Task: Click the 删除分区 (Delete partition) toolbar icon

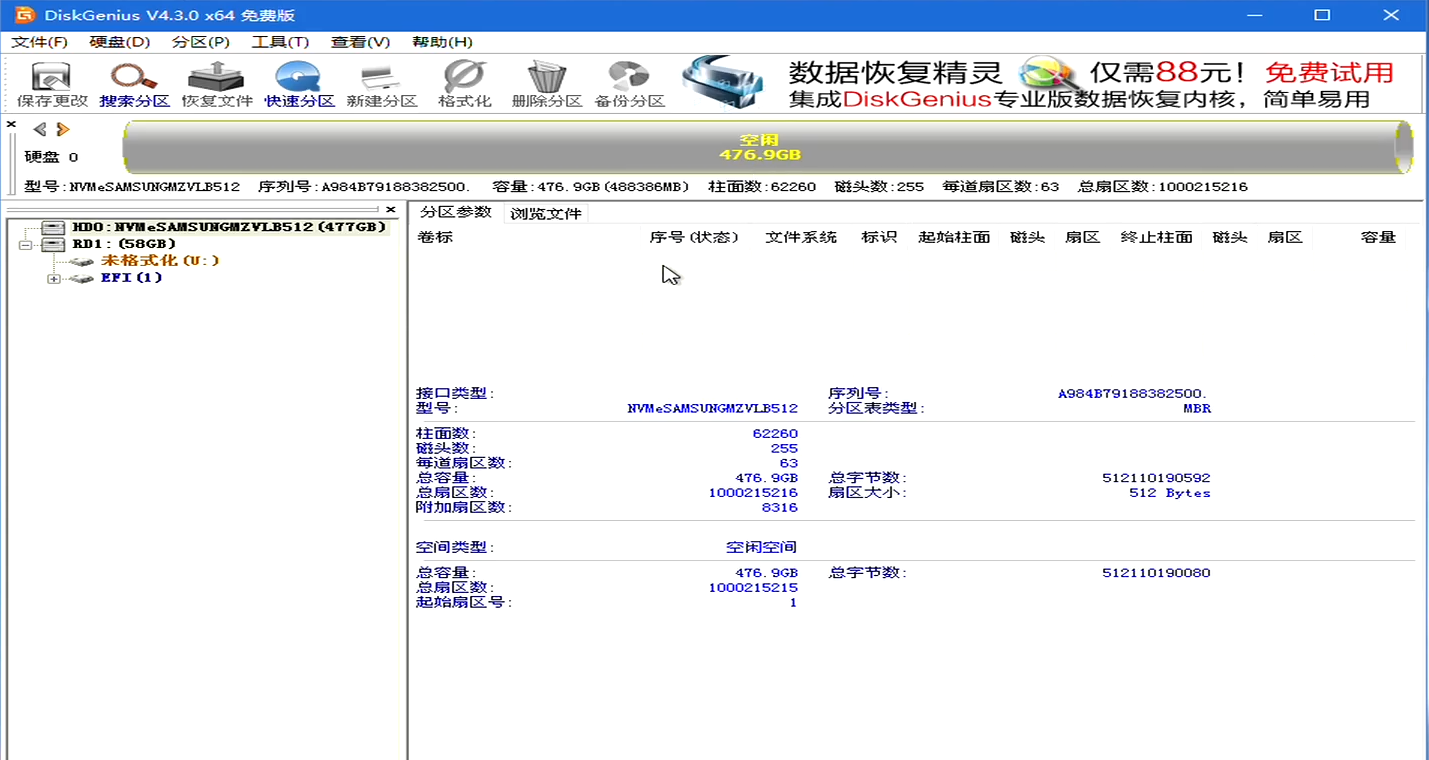Action: coord(546,85)
